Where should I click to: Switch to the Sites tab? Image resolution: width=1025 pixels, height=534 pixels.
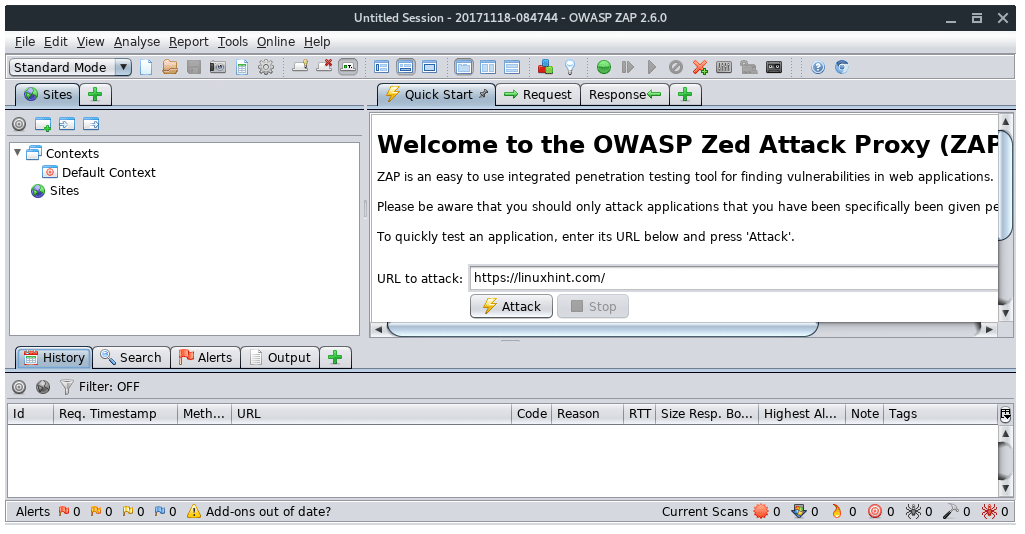tap(48, 95)
